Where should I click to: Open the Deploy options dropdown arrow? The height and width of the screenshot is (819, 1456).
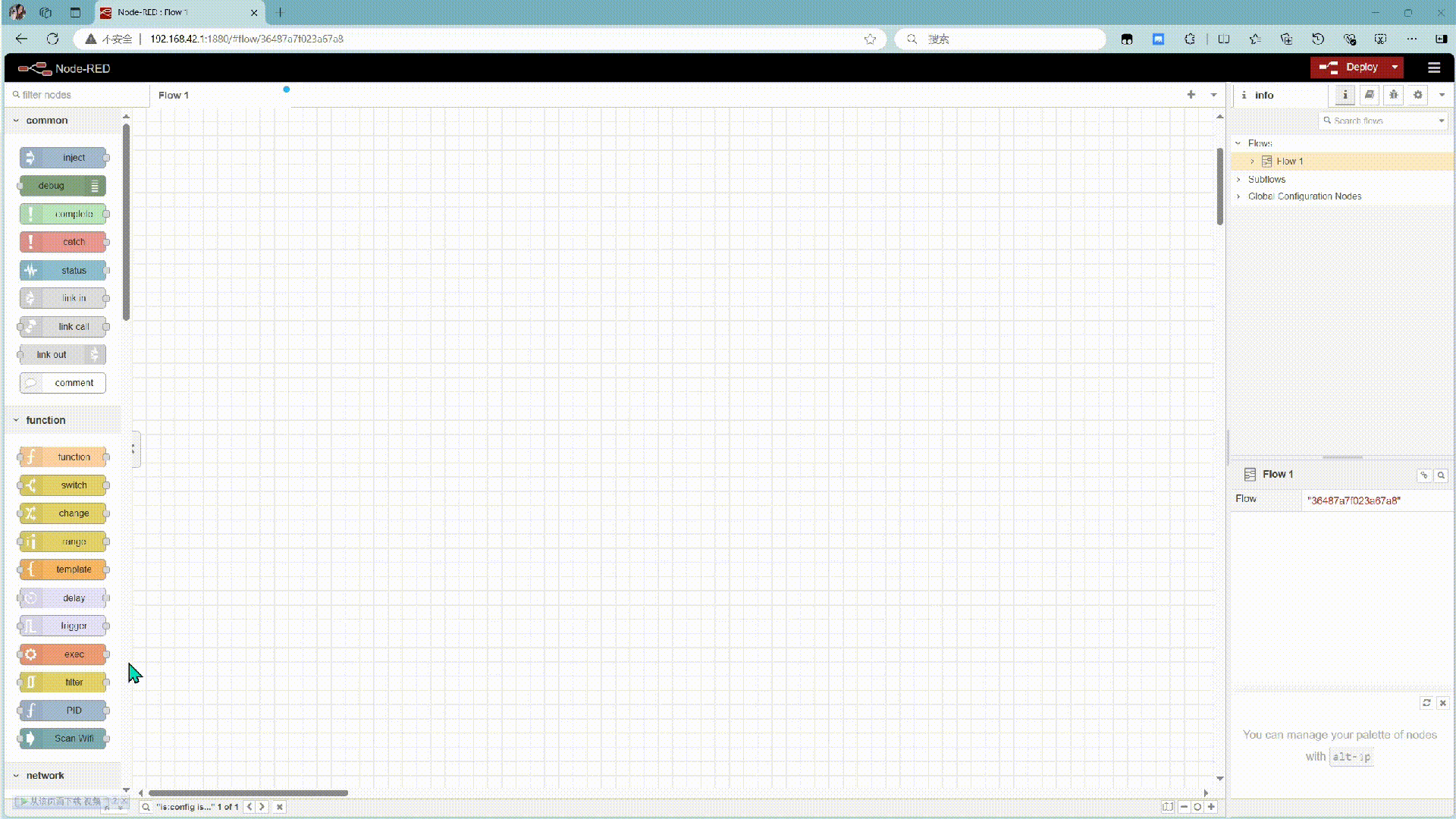click(x=1395, y=67)
